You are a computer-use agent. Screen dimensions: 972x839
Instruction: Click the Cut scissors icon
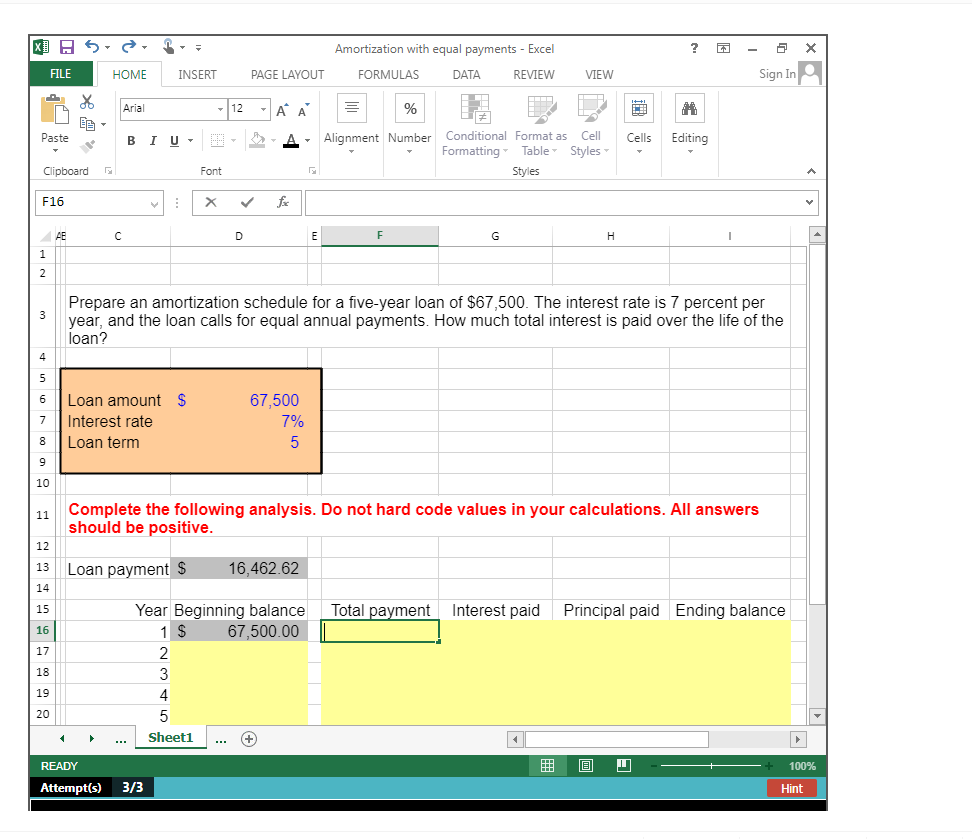[86, 103]
